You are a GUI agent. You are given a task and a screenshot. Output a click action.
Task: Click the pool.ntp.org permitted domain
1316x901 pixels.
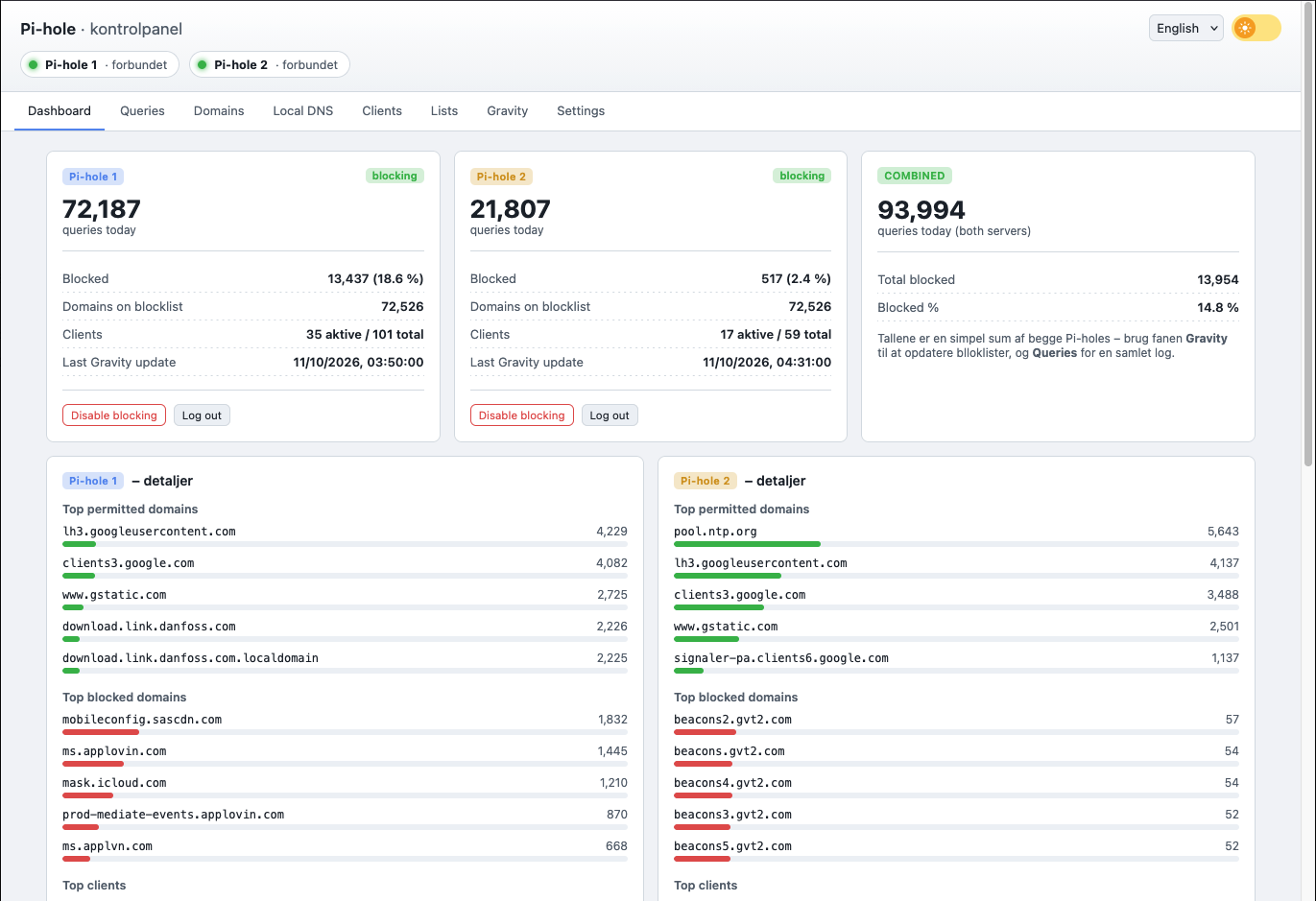click(715, 532)
